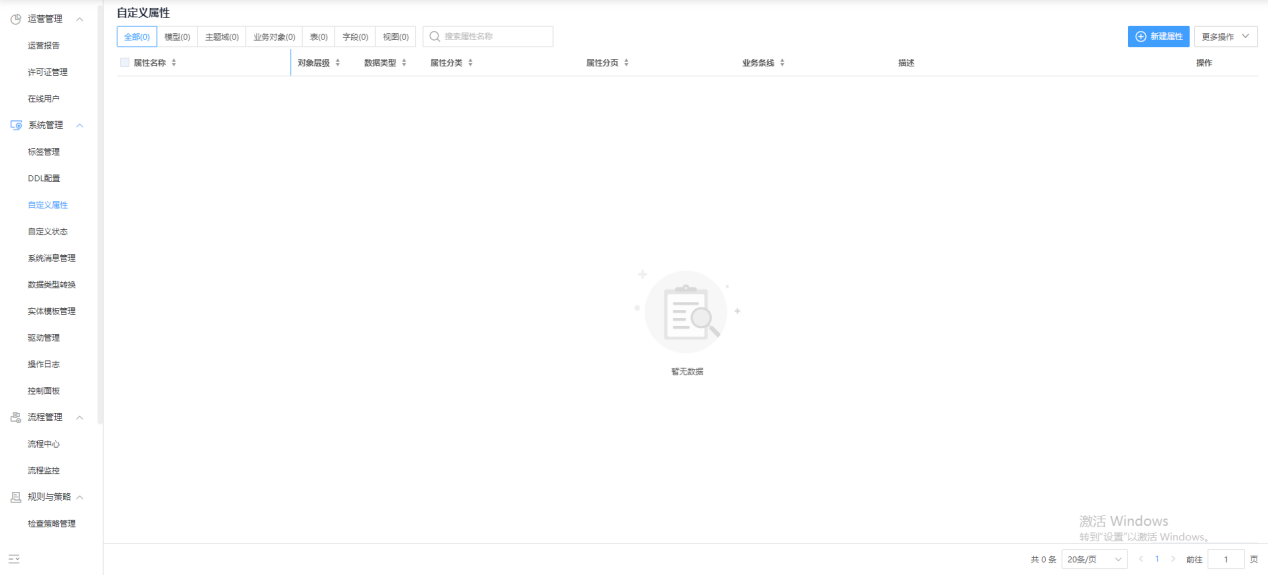Tick the select-all checkbox beside 属性名称
The height and width of the screenshot is (575, 1268).
125,63
